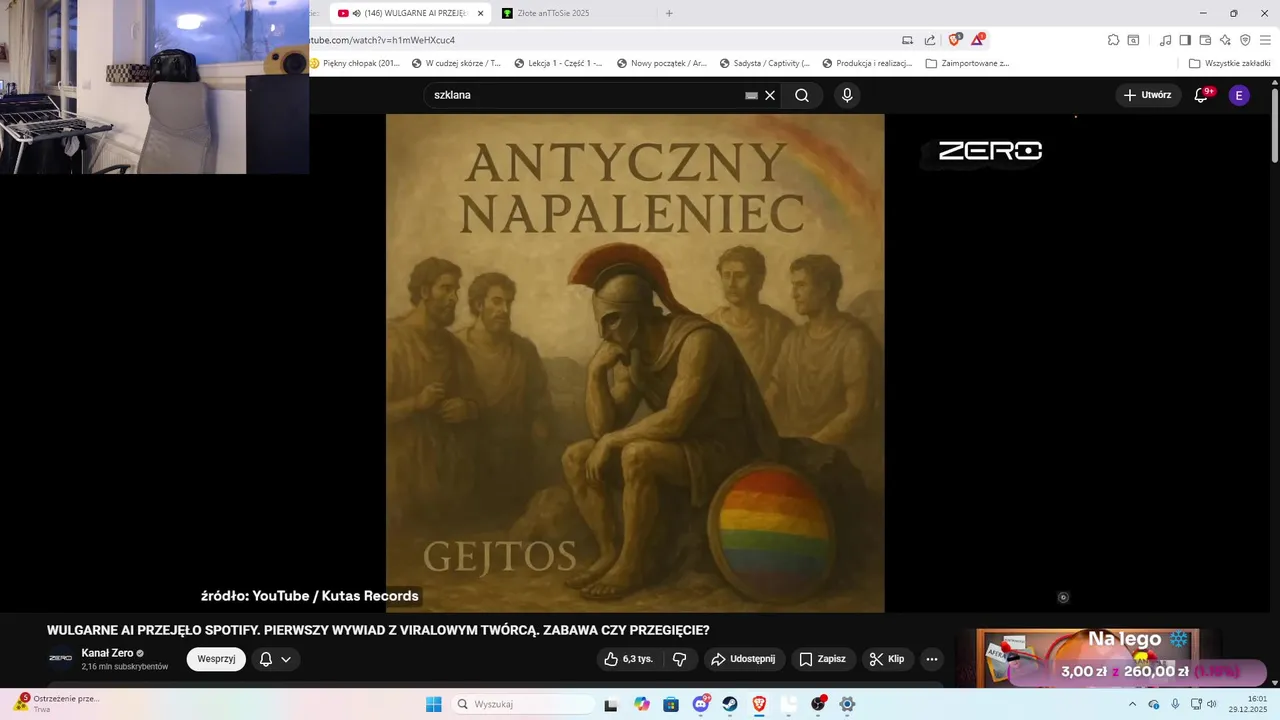1280x720 pixels.
Task: Open Copilot from the taskbar
Action: (641, 704)
